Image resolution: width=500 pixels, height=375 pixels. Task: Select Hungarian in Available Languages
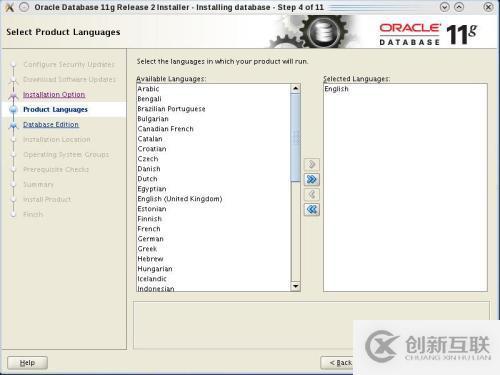[x=214, y=269]
